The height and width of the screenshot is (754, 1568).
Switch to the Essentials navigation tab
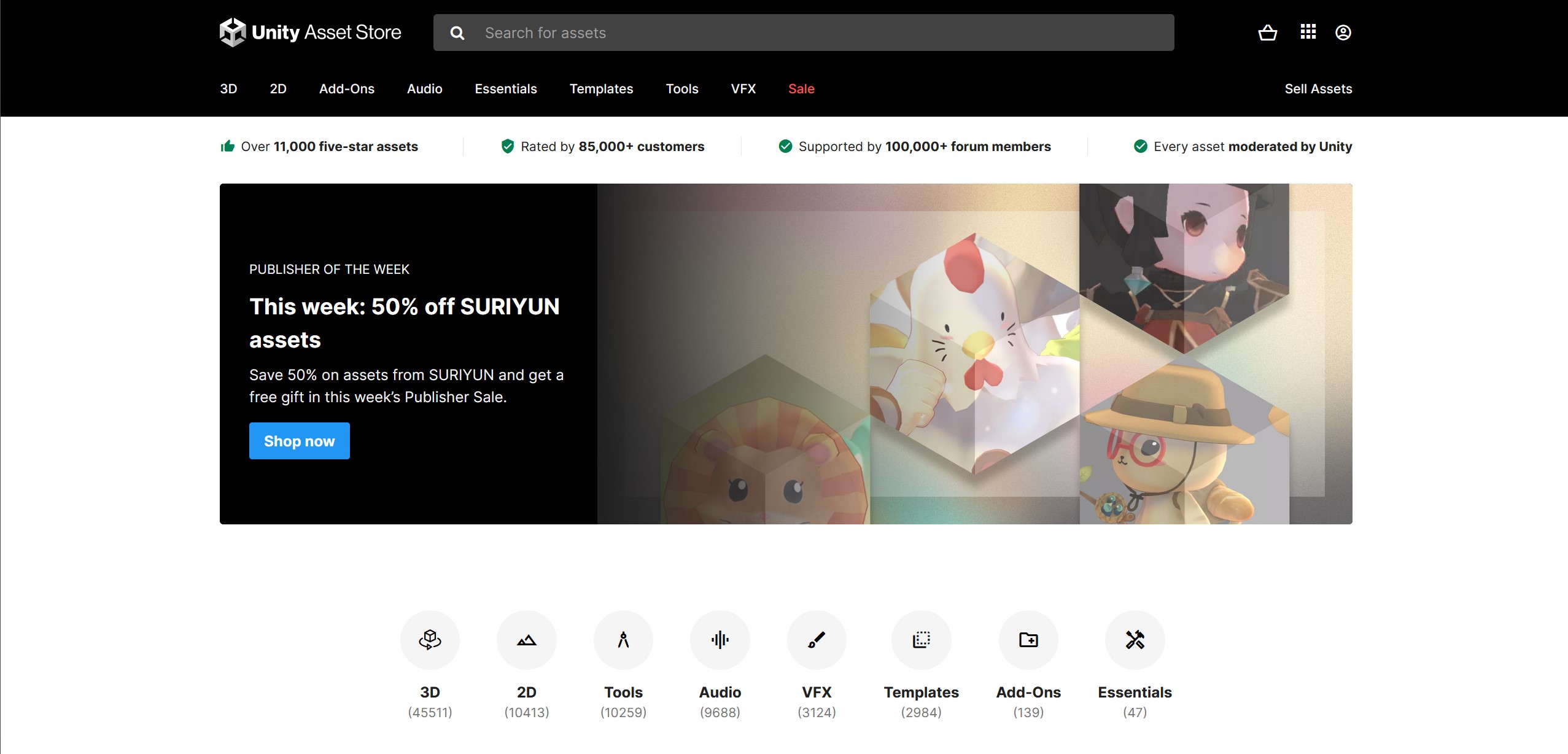click(505, 88)
